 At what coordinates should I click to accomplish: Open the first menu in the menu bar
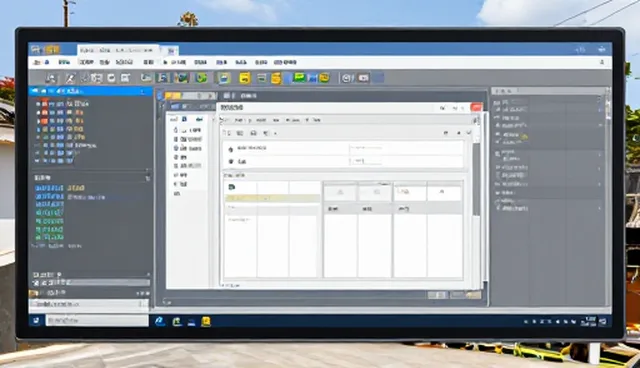41,62
